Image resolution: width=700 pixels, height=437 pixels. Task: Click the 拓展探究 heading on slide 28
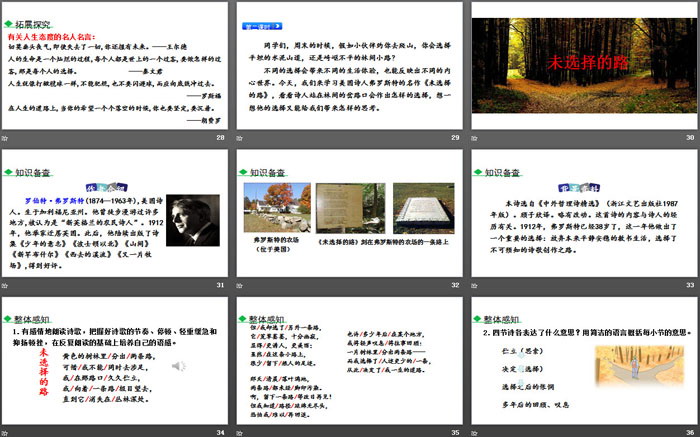click(33, 25)
